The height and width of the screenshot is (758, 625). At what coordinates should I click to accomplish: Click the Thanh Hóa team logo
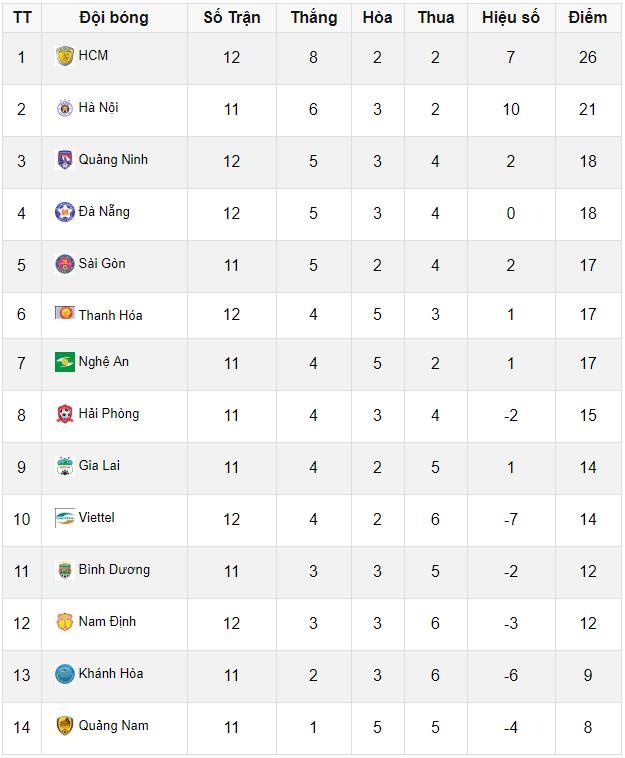click(x=65, y=314)
